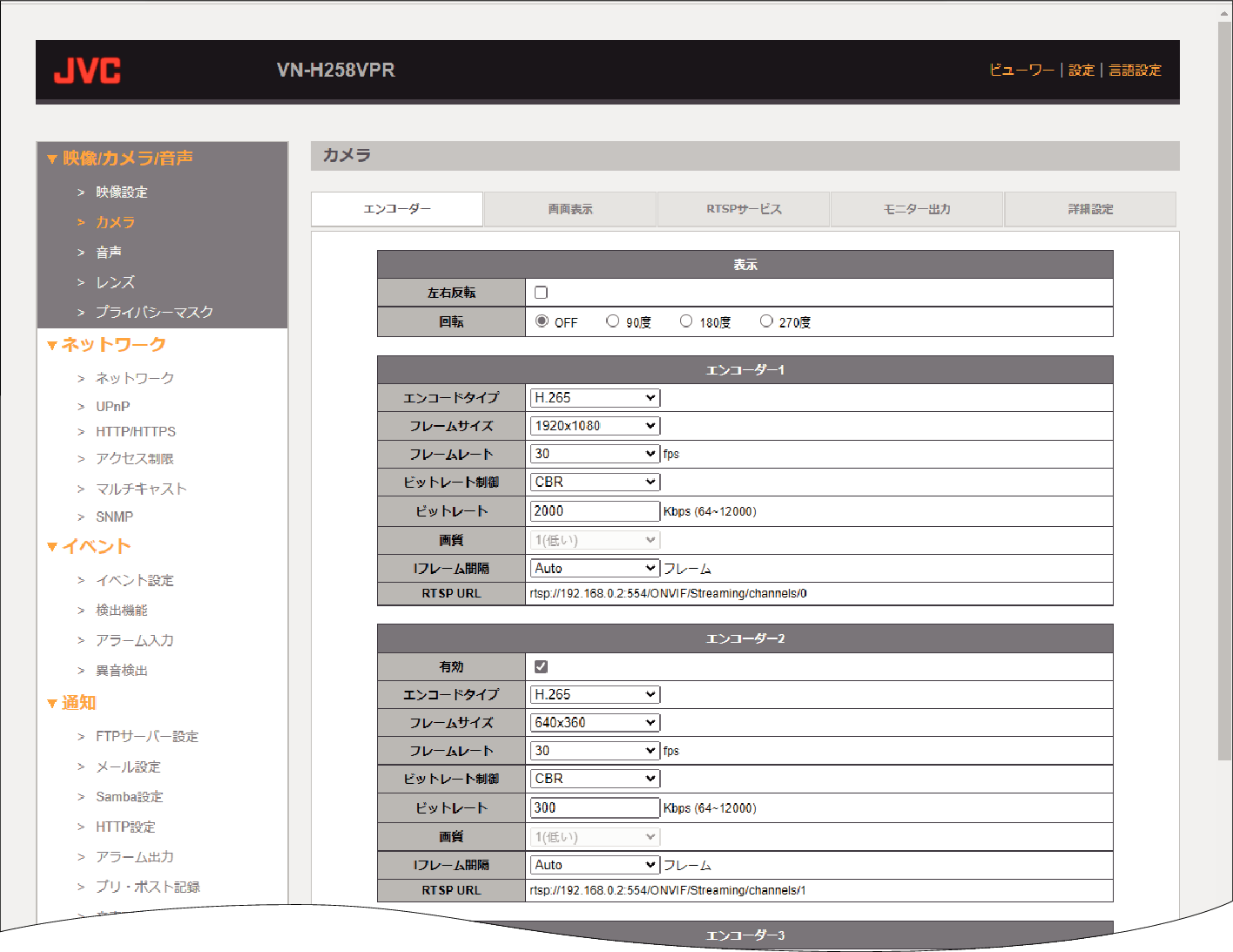Open アクセス制限 in sidebar
Image resolution: width=1233 pixels, height=952 pixels.
pos(135,458)
